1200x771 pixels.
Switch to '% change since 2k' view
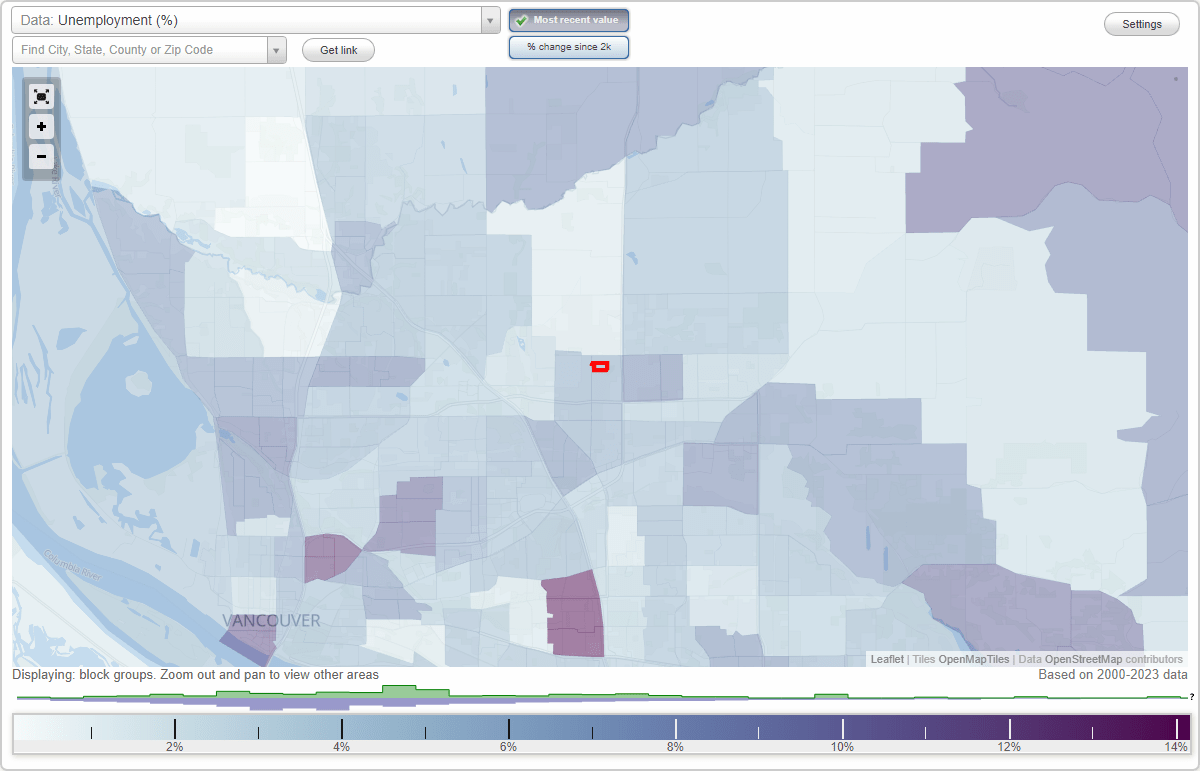click(x=569, y=46)
